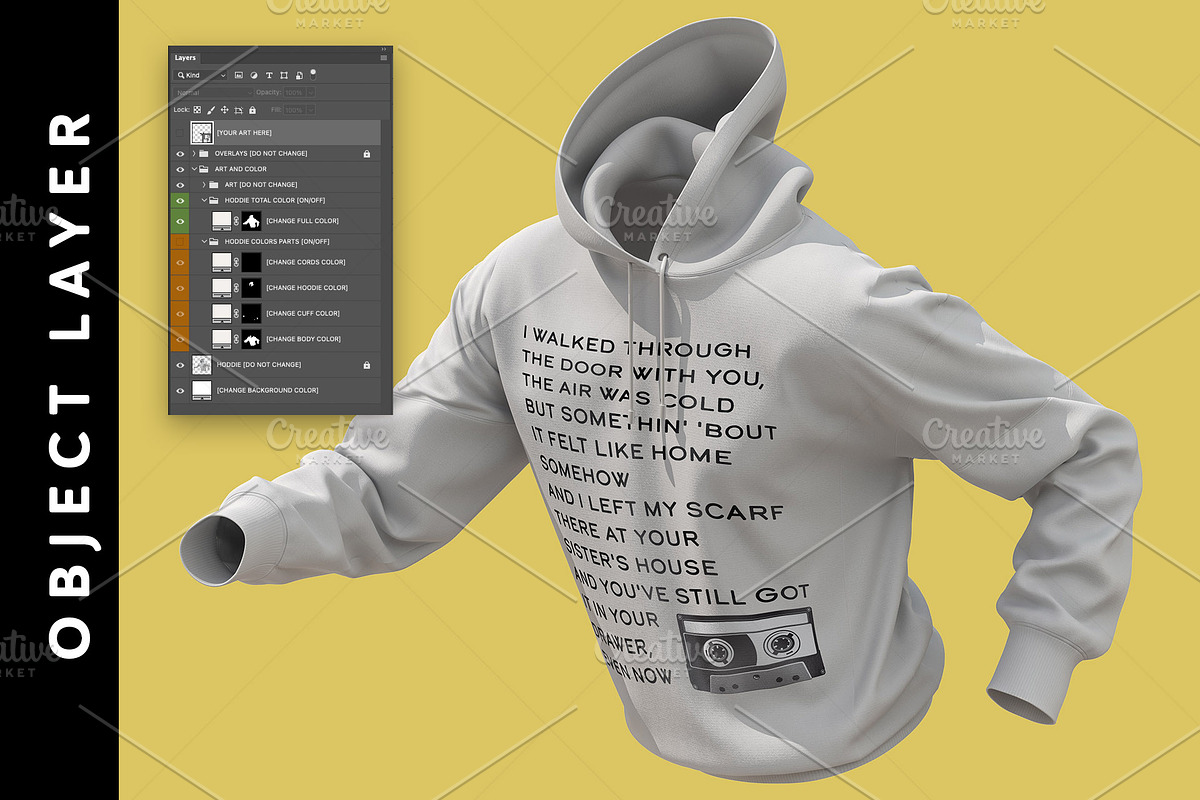Click folder icon of ART AND COLOR group
1200x800 pixels.
(204, 169)
